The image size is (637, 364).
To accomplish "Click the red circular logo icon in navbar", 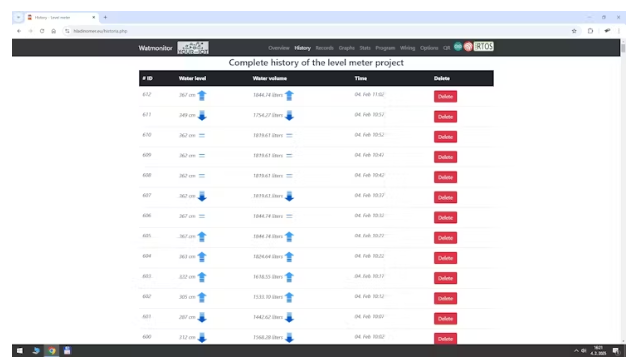I will click(468, 47).
